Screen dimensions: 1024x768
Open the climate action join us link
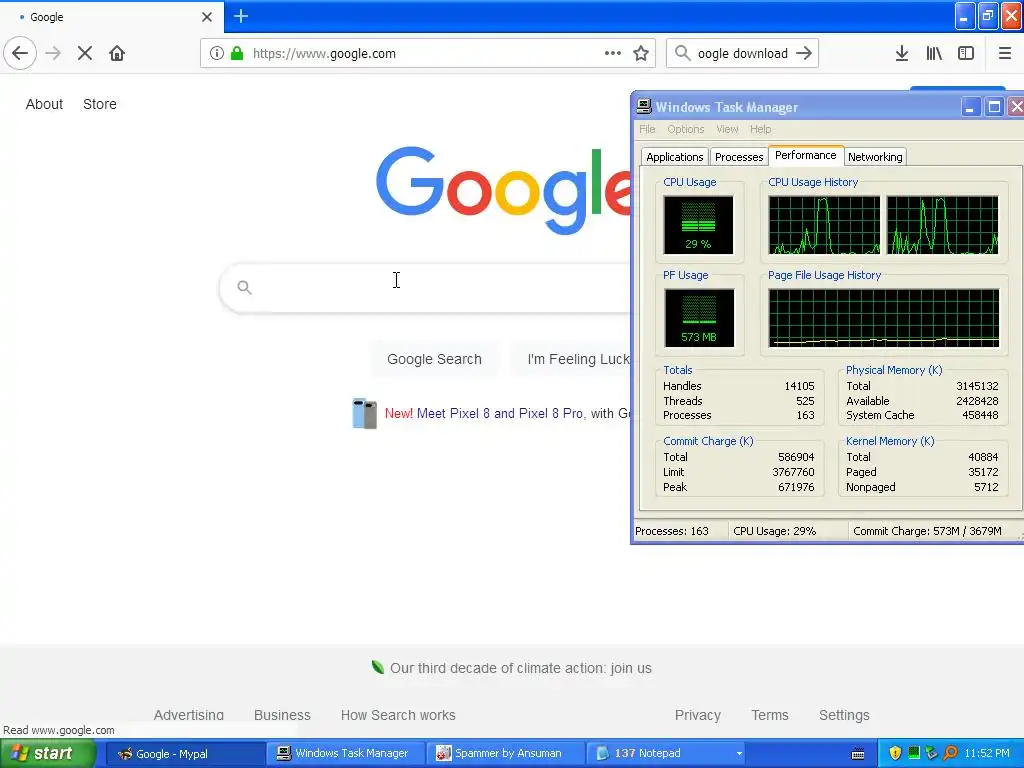pyautogui.click(x=520, y=668)
